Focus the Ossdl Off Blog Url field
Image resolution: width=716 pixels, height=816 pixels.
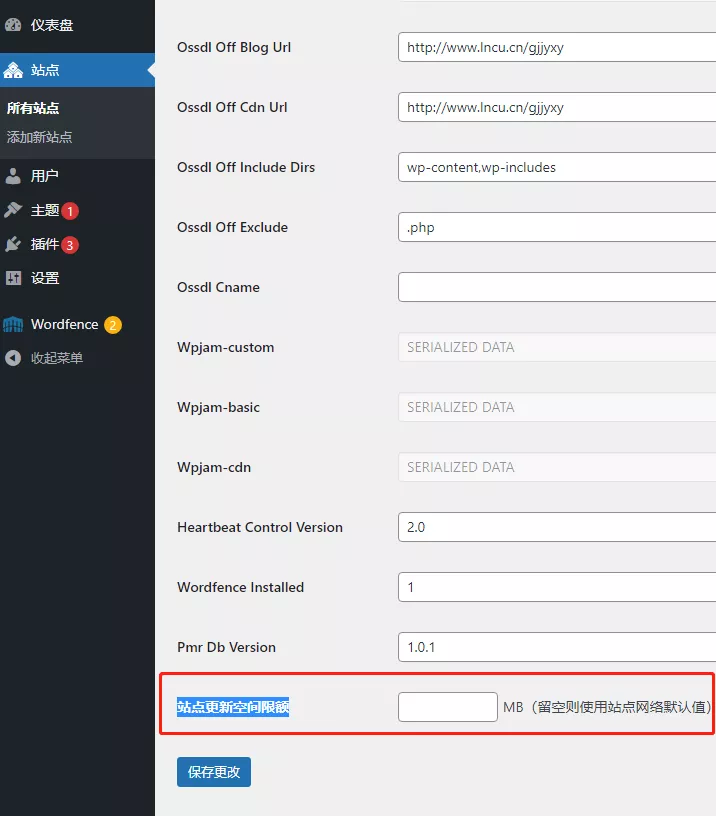pos(557,47)
